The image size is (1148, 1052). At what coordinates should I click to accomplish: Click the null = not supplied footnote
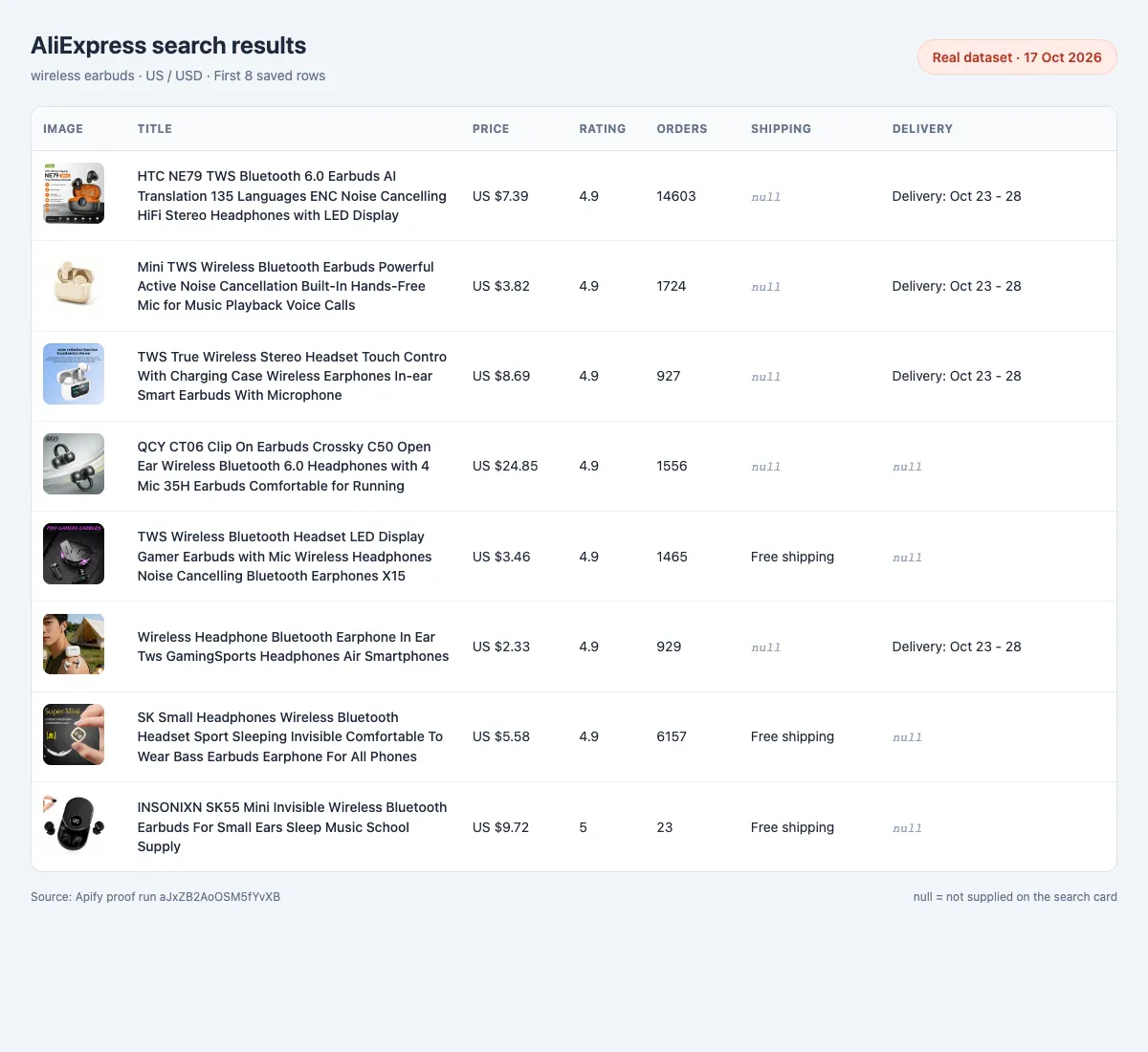click(x=1015, y=897)
